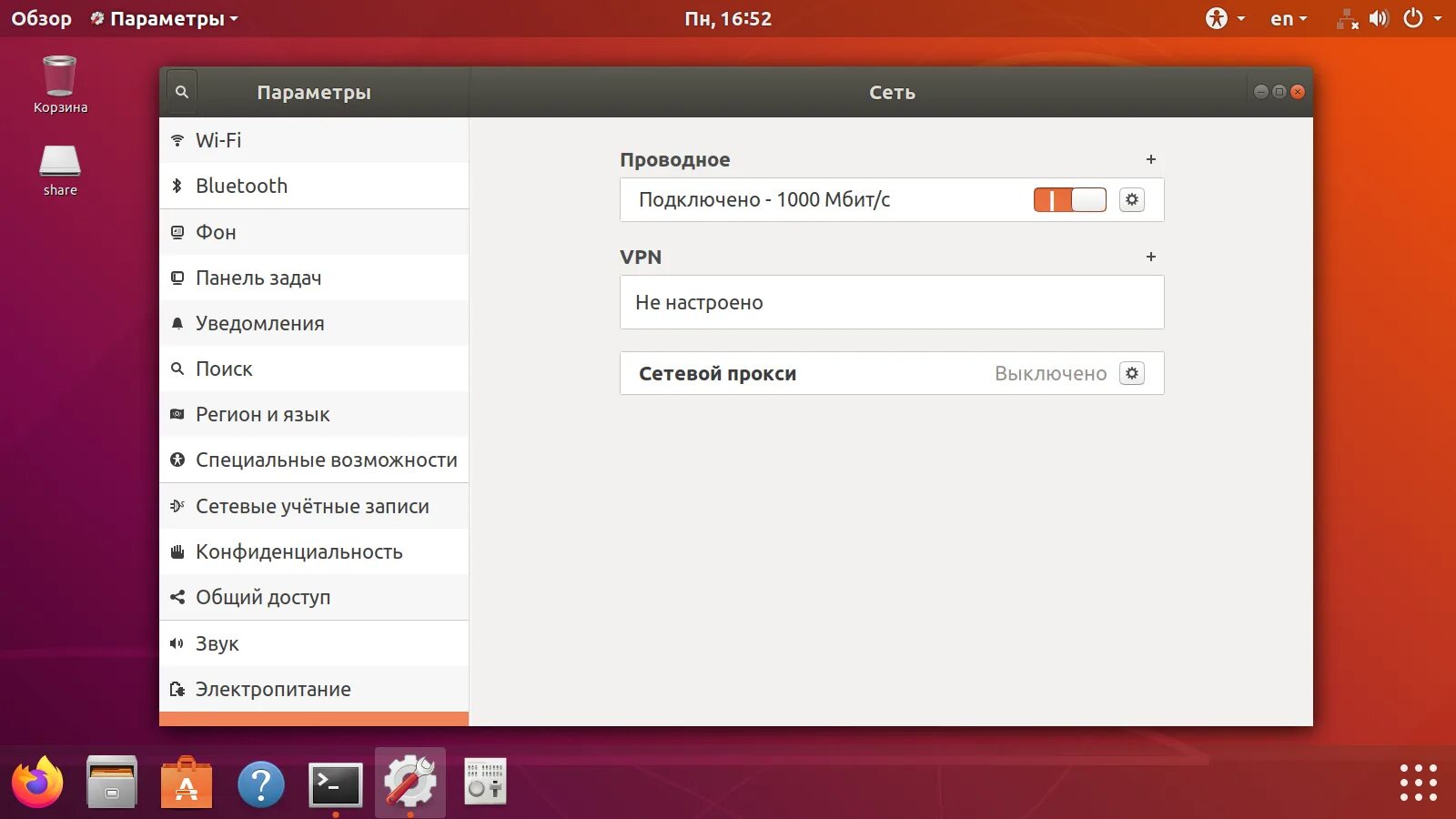This screenshot has width=1456, height=819.
Task: Go to Панель задач settings
Action: tap(314, 278)
